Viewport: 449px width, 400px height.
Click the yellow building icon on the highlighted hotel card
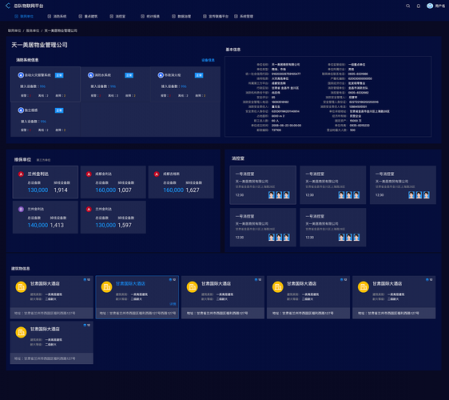pyautogui.click(x=107, y=287)
